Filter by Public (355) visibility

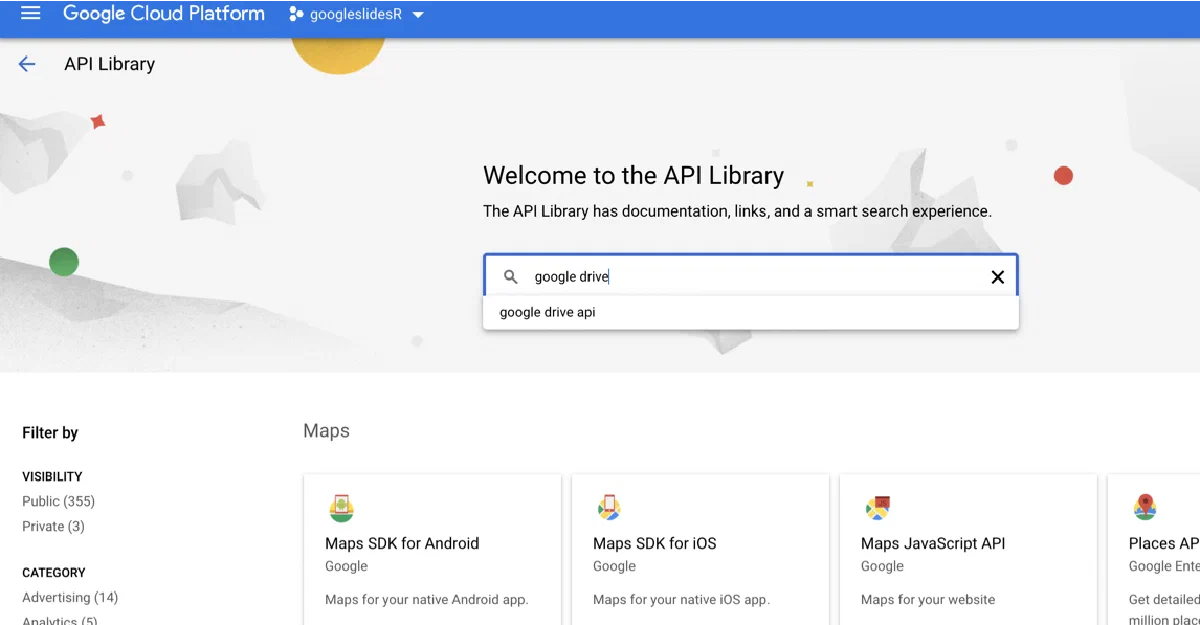coord(59,501)
